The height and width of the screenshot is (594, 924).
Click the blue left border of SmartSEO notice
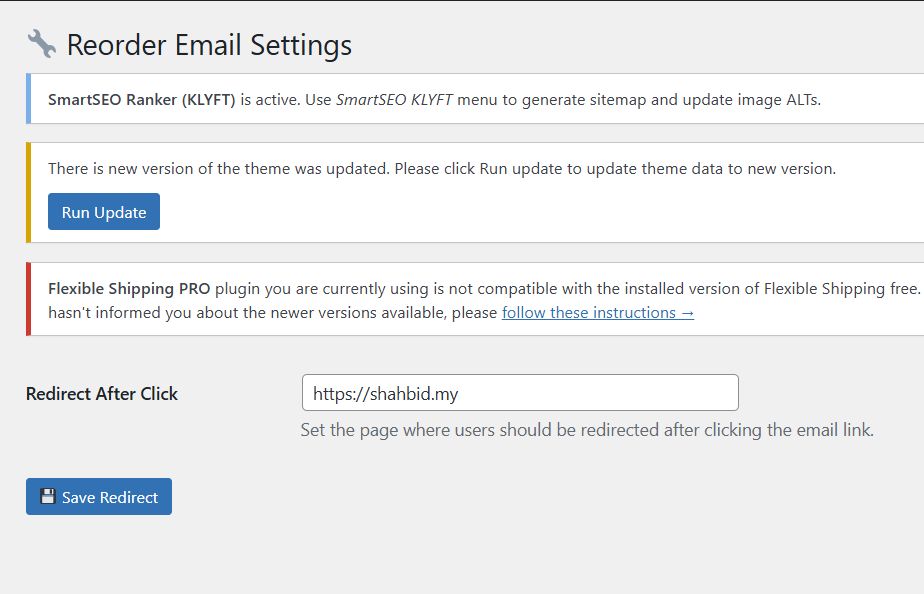tap(28, 99)
